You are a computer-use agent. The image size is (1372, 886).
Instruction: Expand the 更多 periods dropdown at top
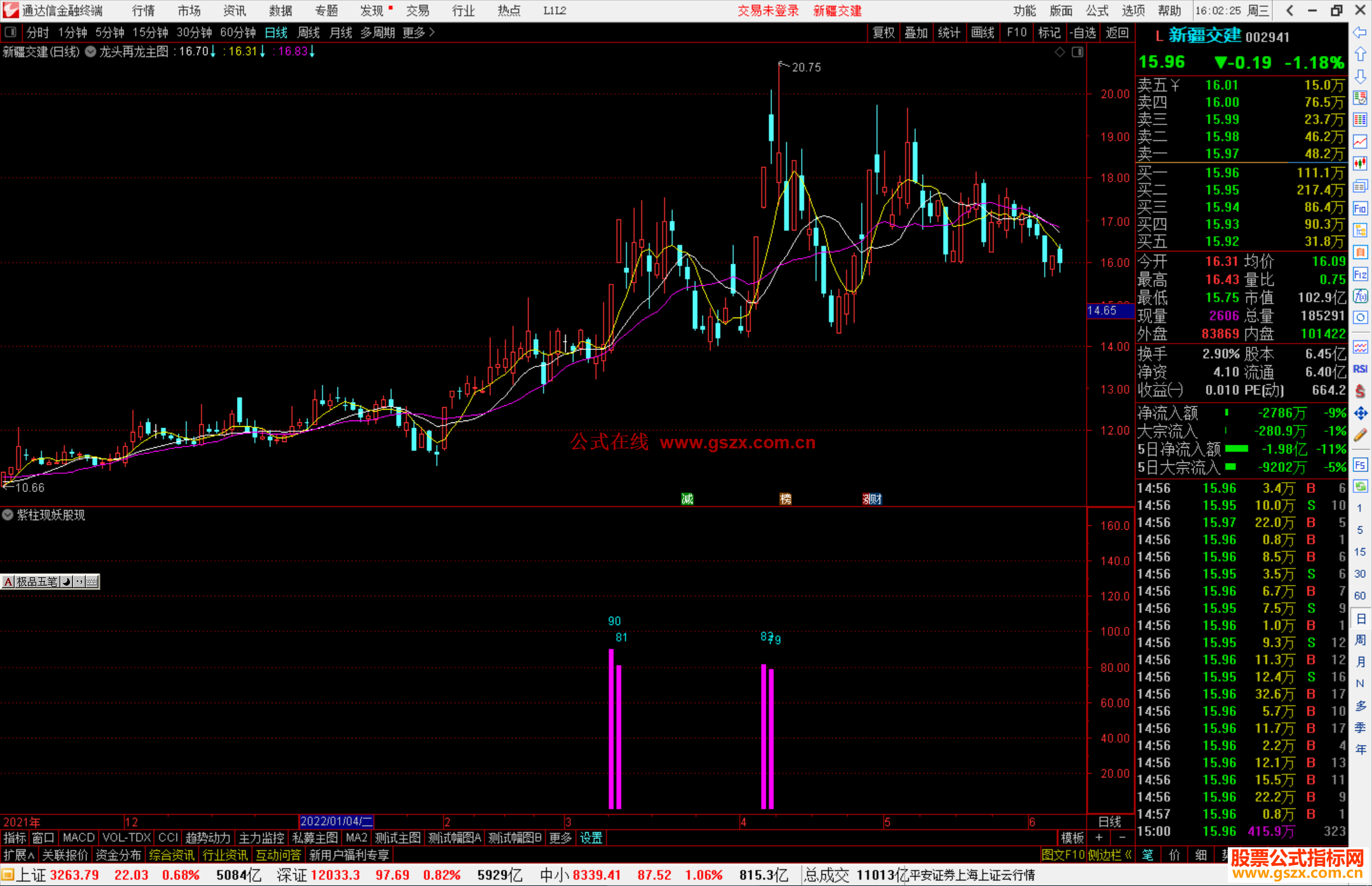point(419,32)
